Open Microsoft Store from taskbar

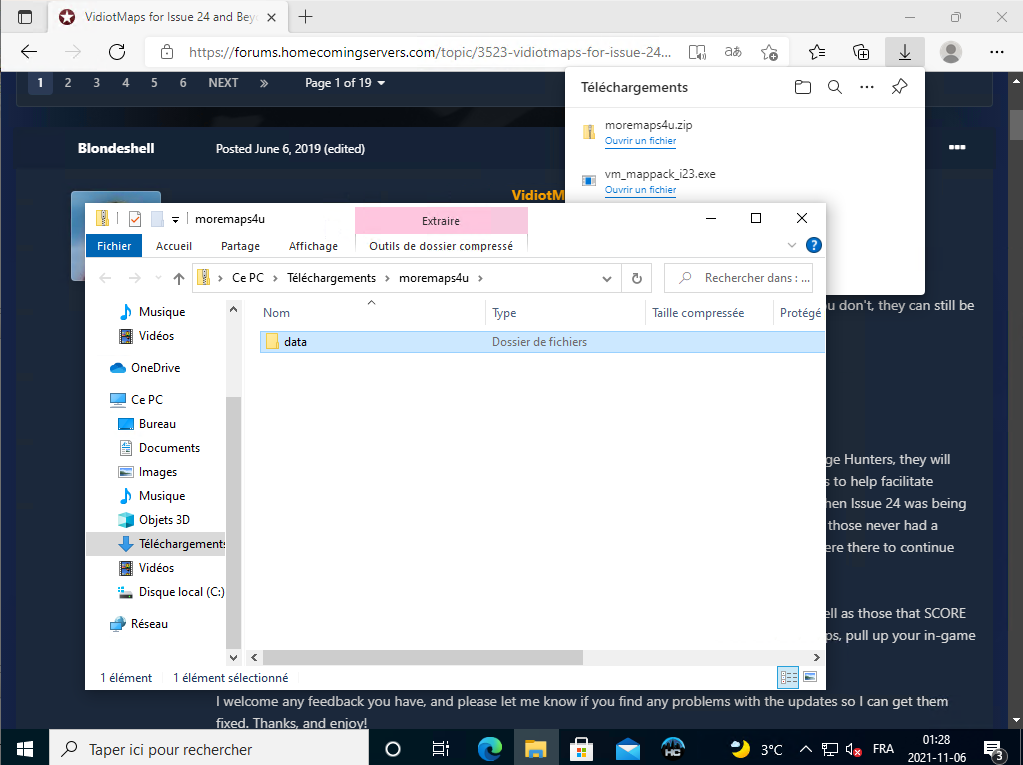point(579,749)
